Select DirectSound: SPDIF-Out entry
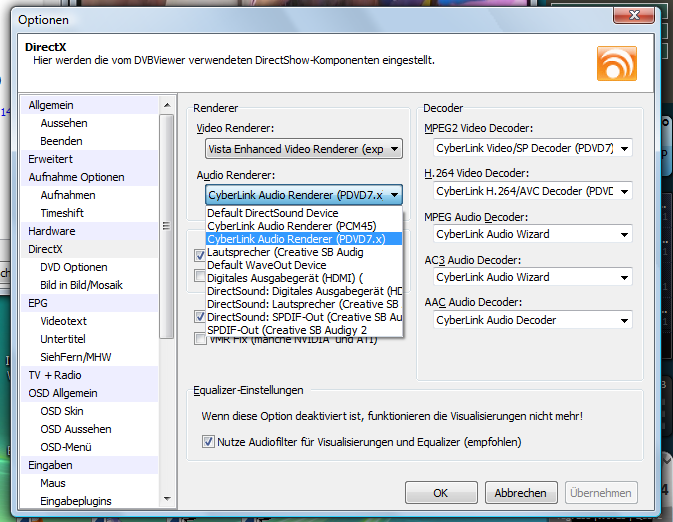 [x=304, y=317]
